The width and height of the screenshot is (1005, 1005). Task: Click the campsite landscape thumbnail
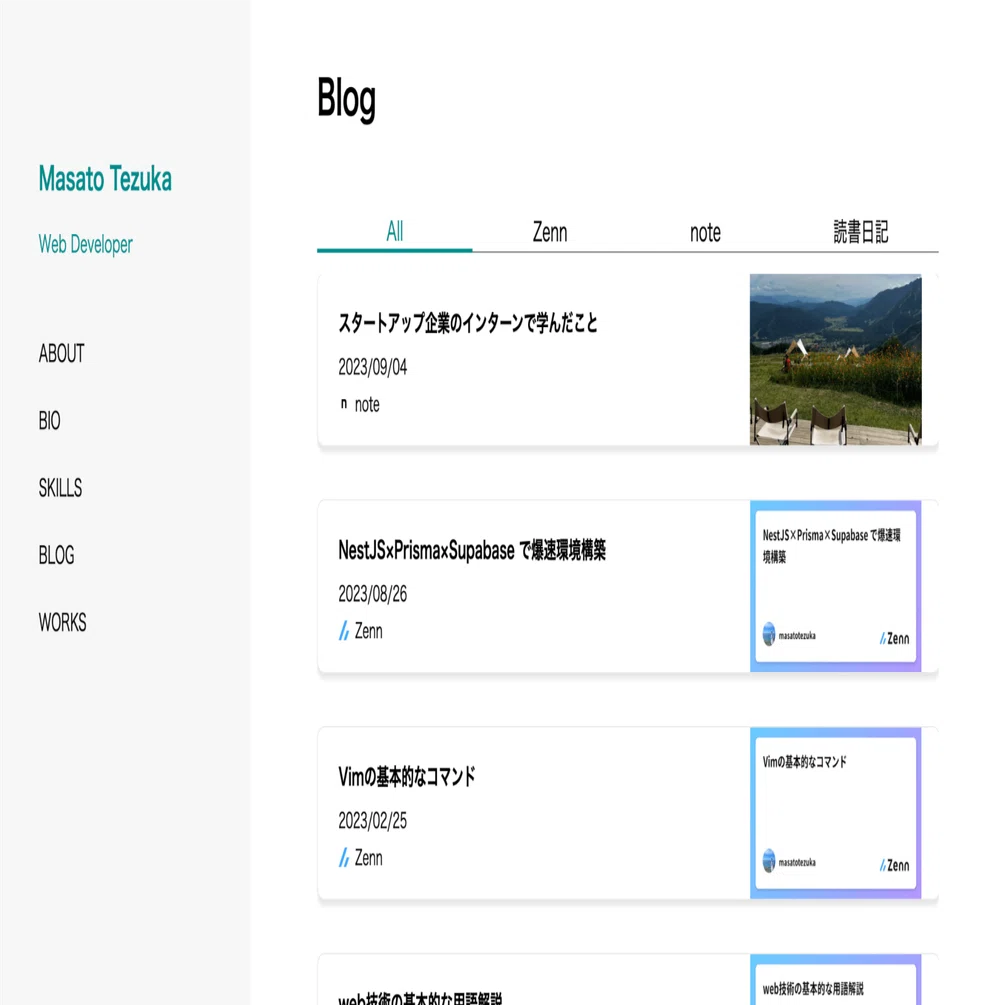click(836, 360)
